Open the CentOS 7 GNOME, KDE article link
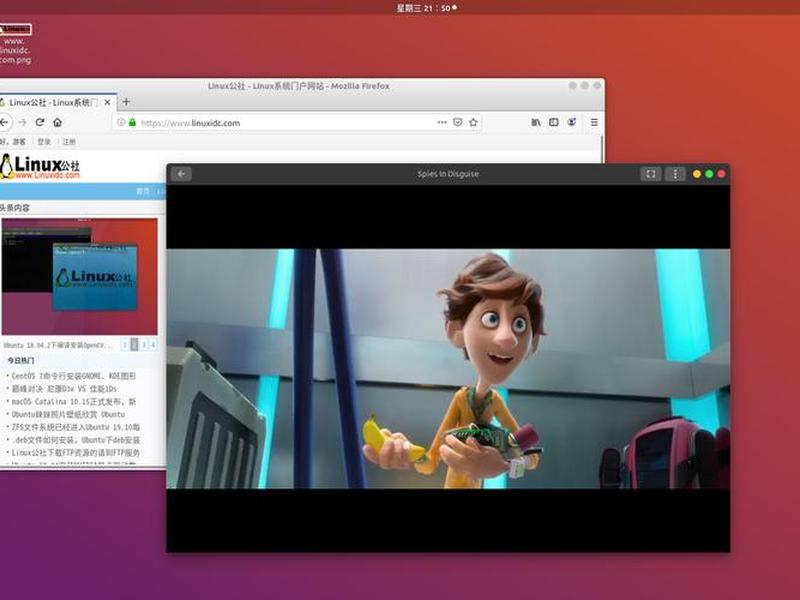The image size is (800, 600). click(x=73, y=376)
